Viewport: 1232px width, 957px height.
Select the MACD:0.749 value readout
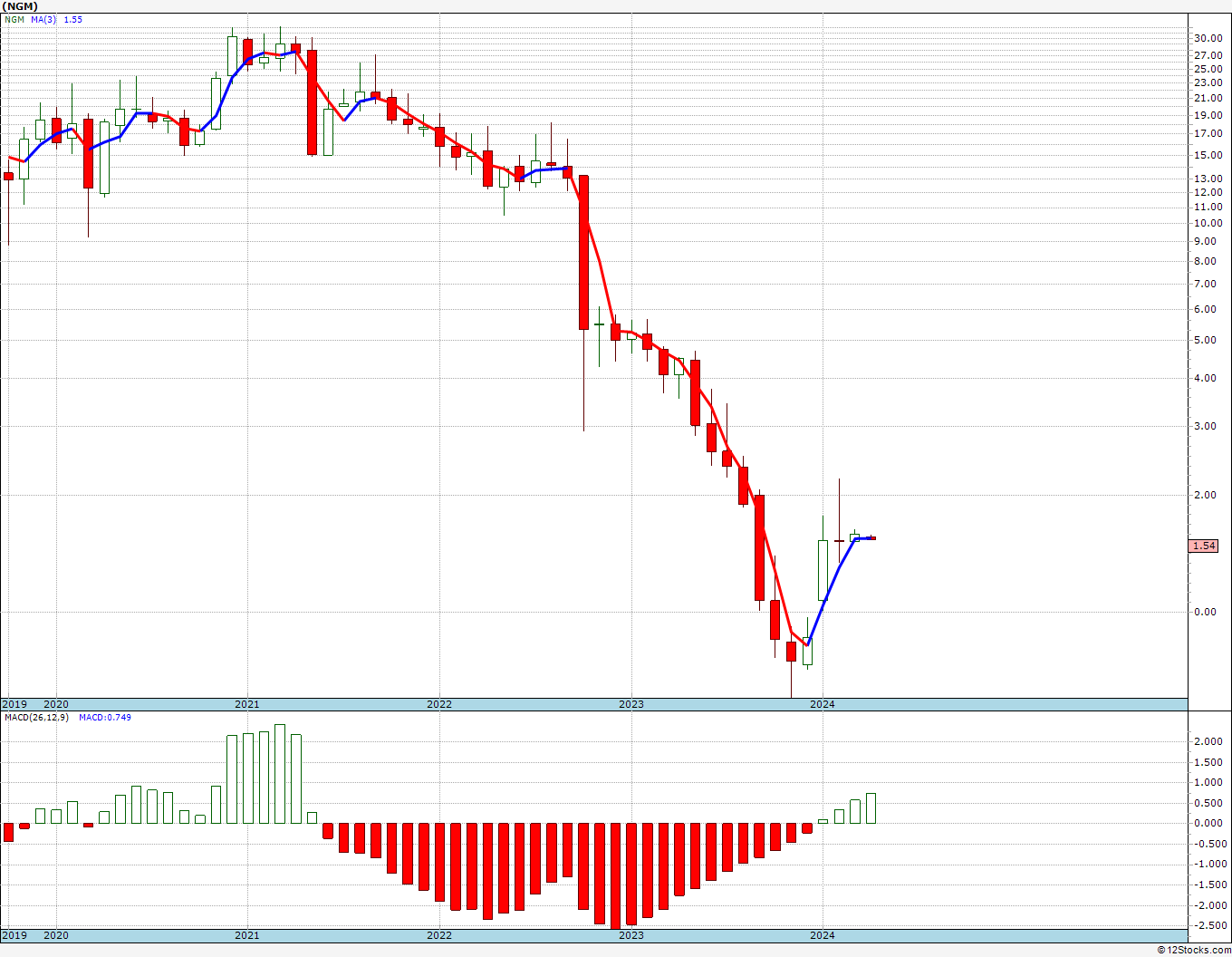[x=104, y=717]
